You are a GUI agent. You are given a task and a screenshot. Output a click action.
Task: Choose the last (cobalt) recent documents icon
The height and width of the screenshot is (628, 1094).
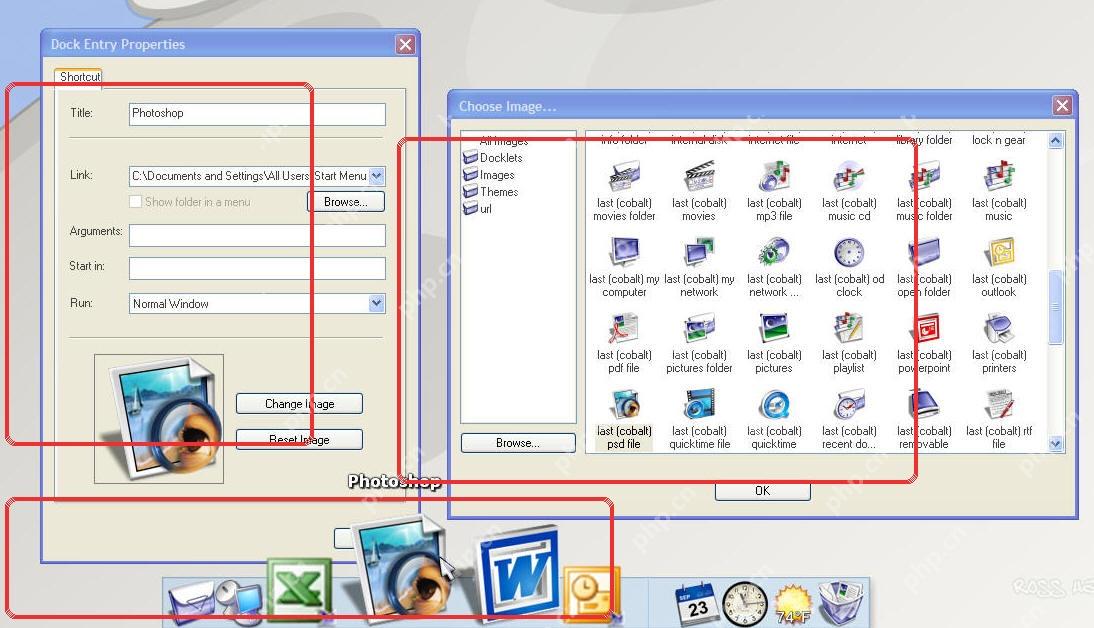(x=849, y=405)
